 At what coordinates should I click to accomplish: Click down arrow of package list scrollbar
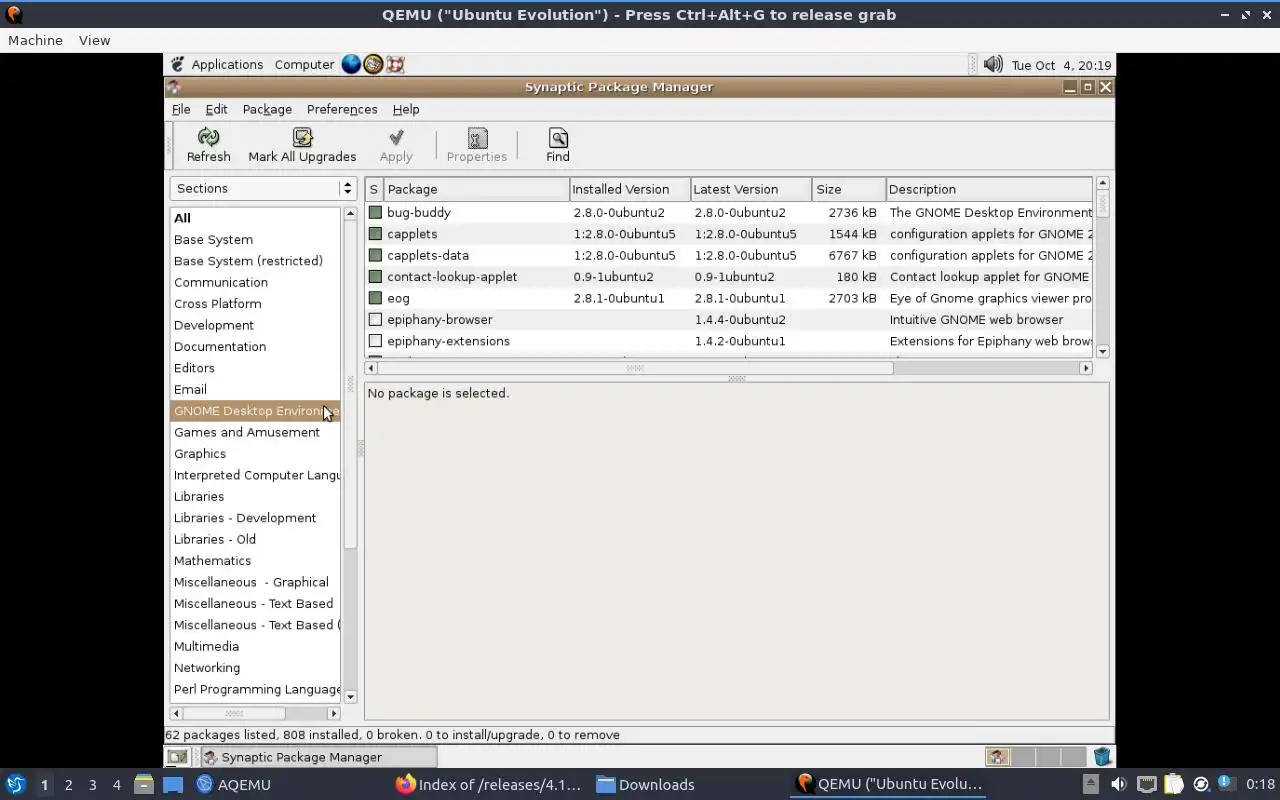(x=1103, y=351)
